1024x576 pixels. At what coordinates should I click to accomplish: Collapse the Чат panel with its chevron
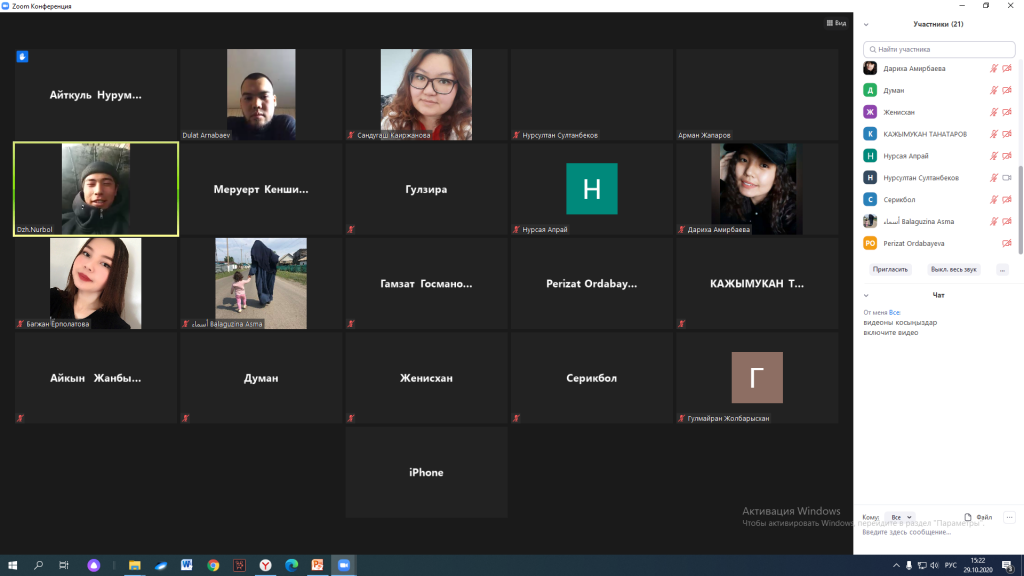pos(866,295)
